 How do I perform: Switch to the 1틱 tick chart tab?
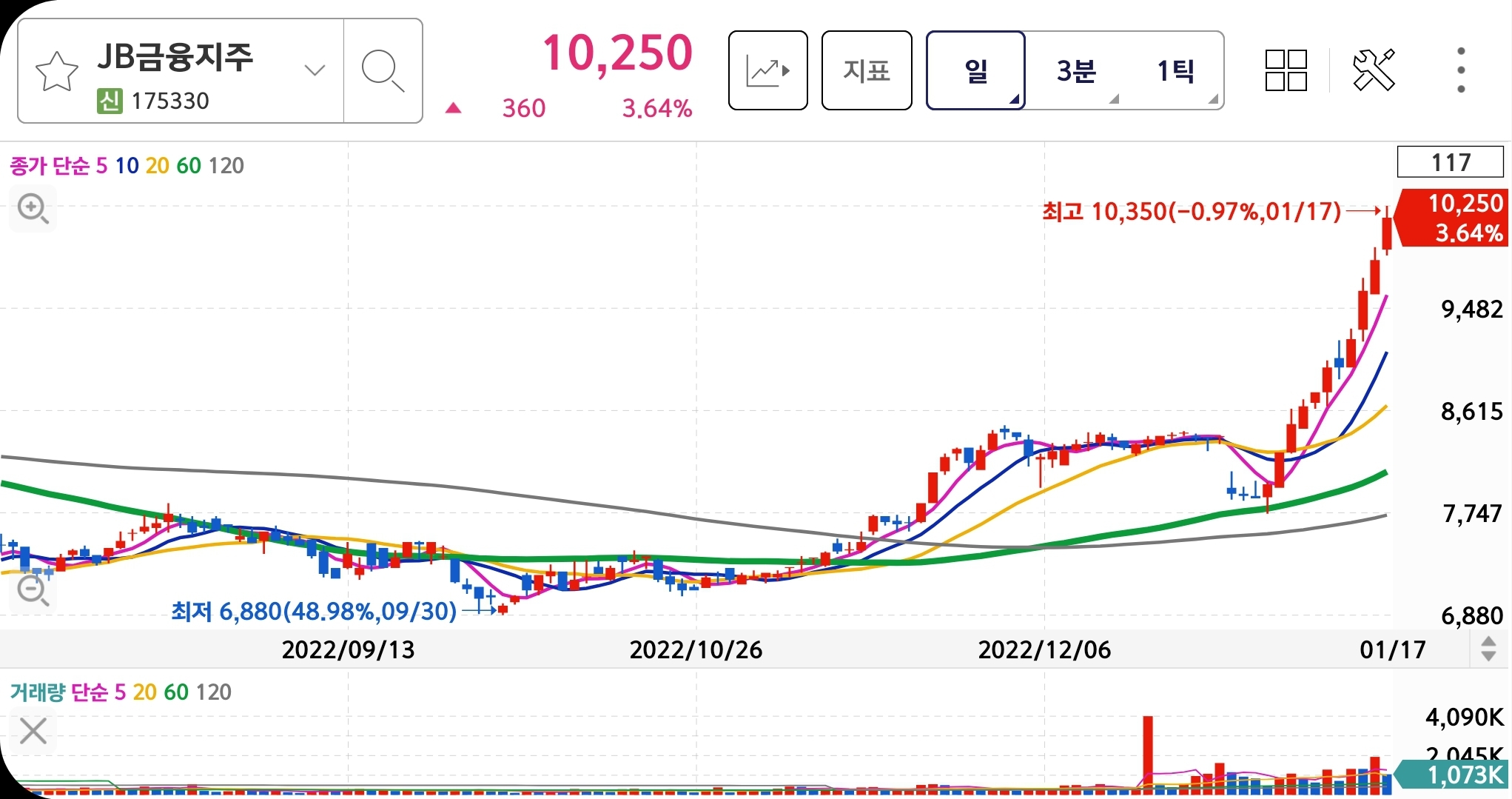[1175, 70]
